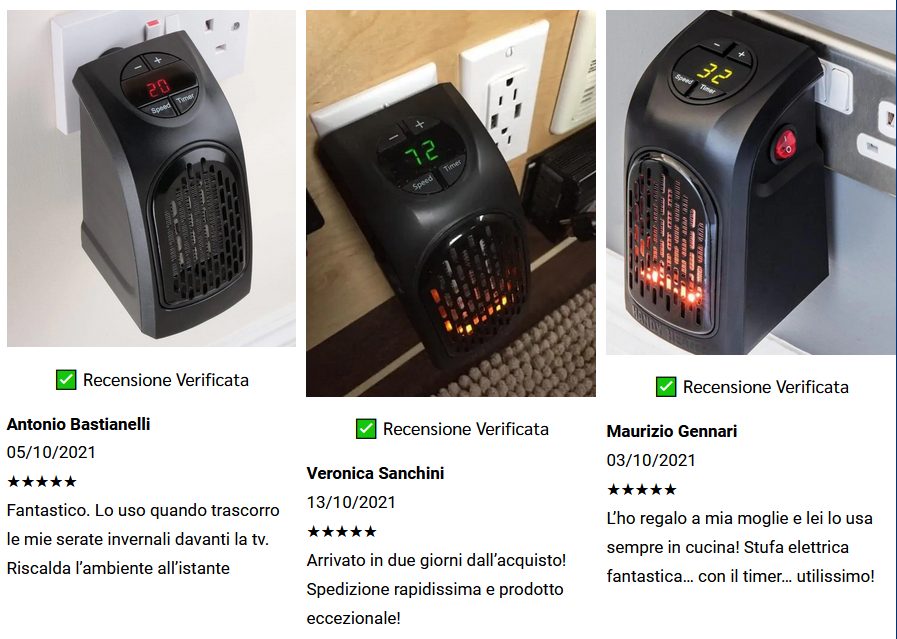
Task: Open the heater photo showing green 72
Action: coord(451,203)
